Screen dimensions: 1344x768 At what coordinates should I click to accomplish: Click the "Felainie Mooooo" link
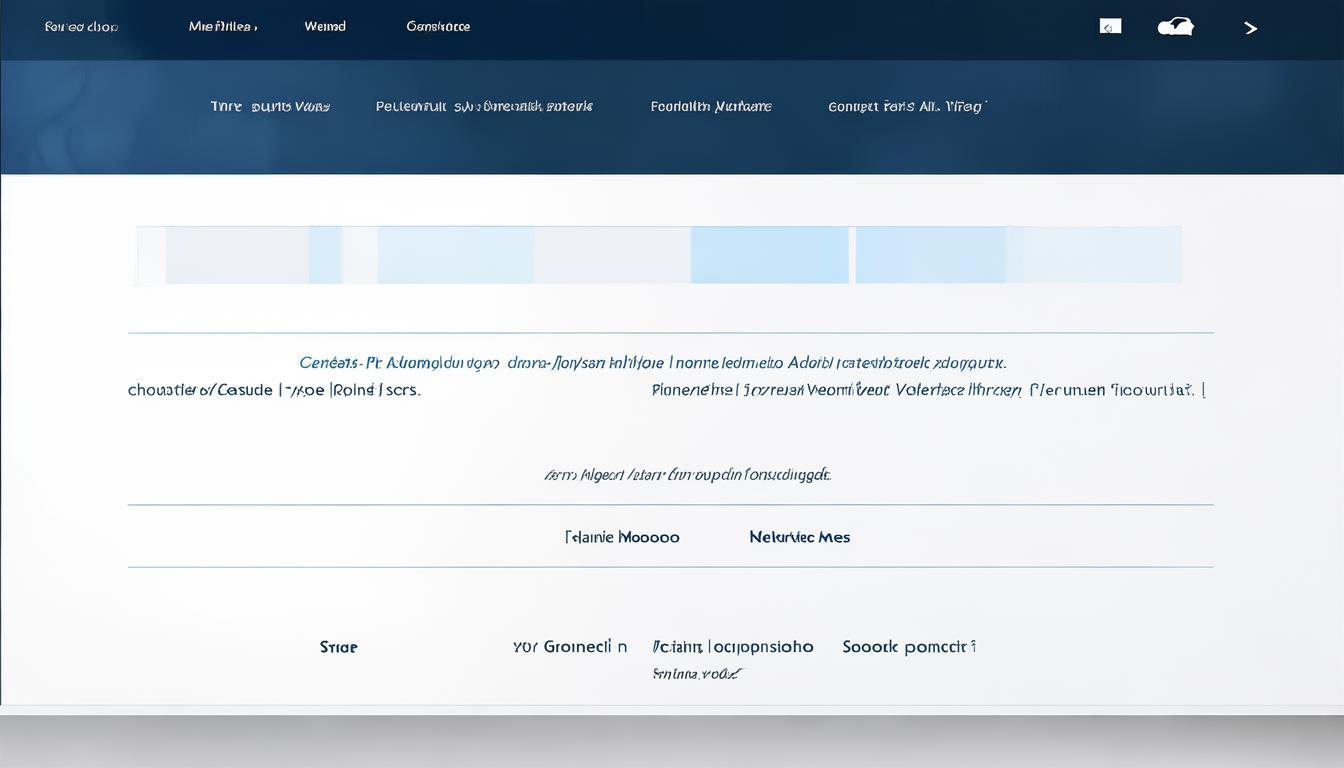click(622, 537)
